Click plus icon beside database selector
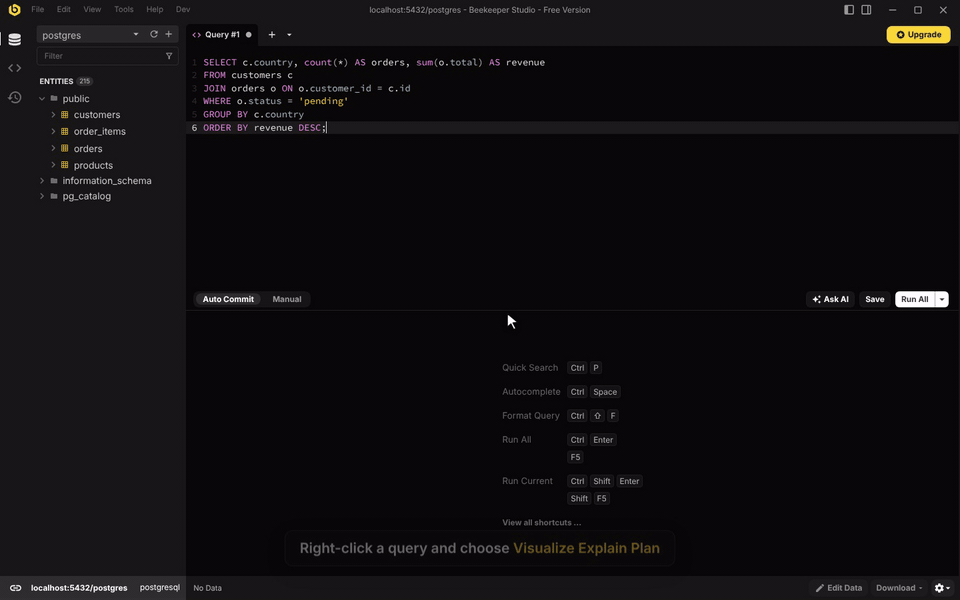Screen dimensions: 960x600 (x=168, y=34)
